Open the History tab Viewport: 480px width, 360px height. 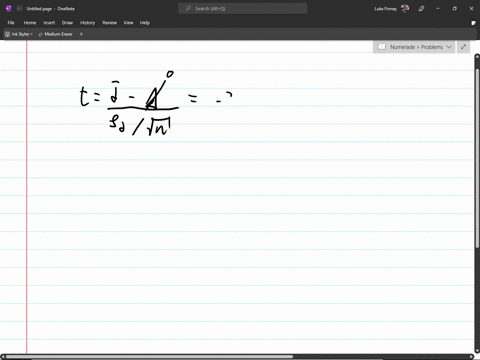click(87, 23)
